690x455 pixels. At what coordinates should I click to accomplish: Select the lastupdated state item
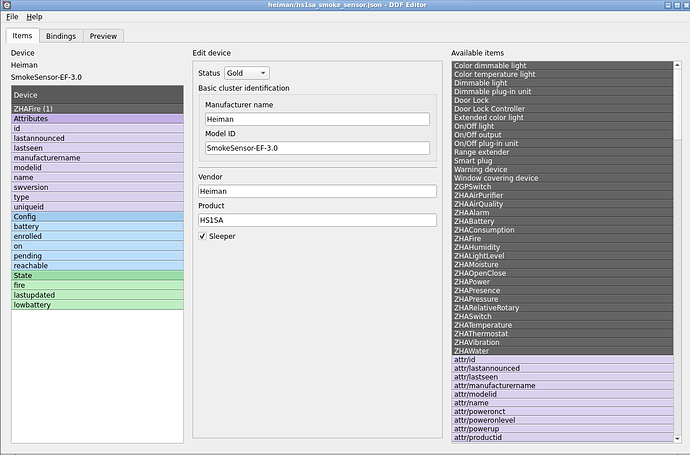tap(97, 295)
